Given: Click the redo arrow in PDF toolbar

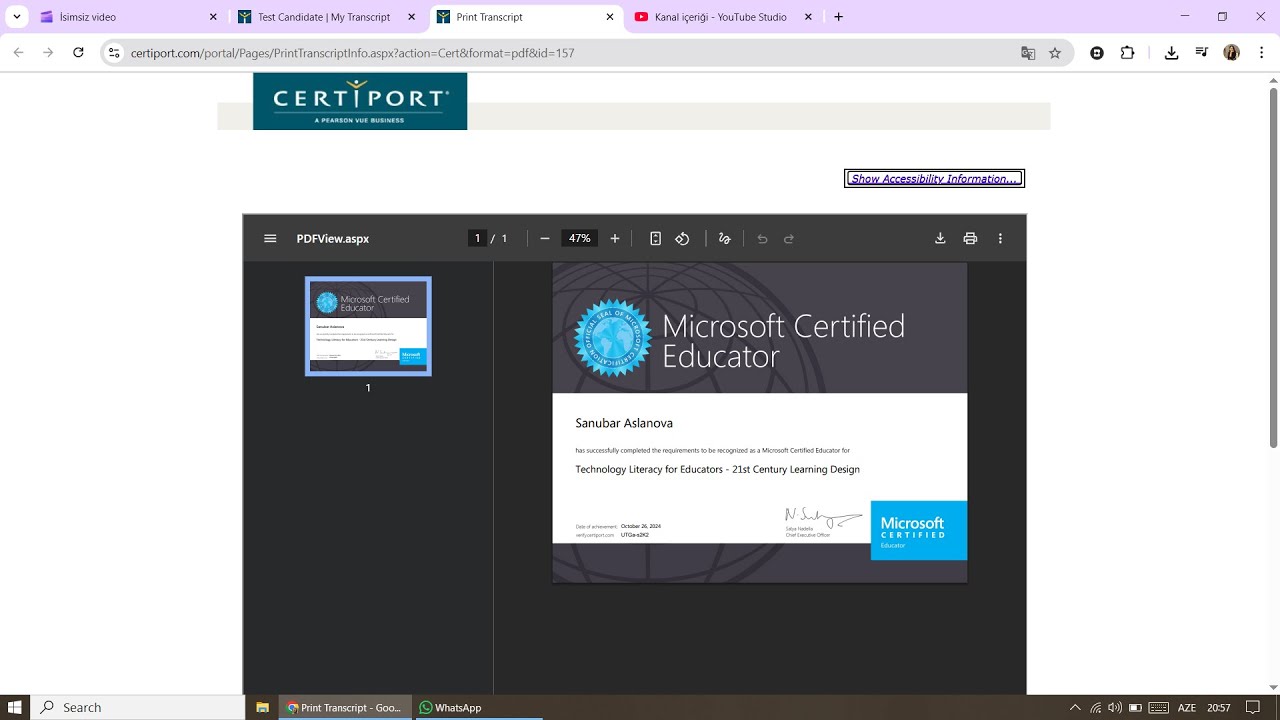Looking at the screenshot, I should [789, 239].
